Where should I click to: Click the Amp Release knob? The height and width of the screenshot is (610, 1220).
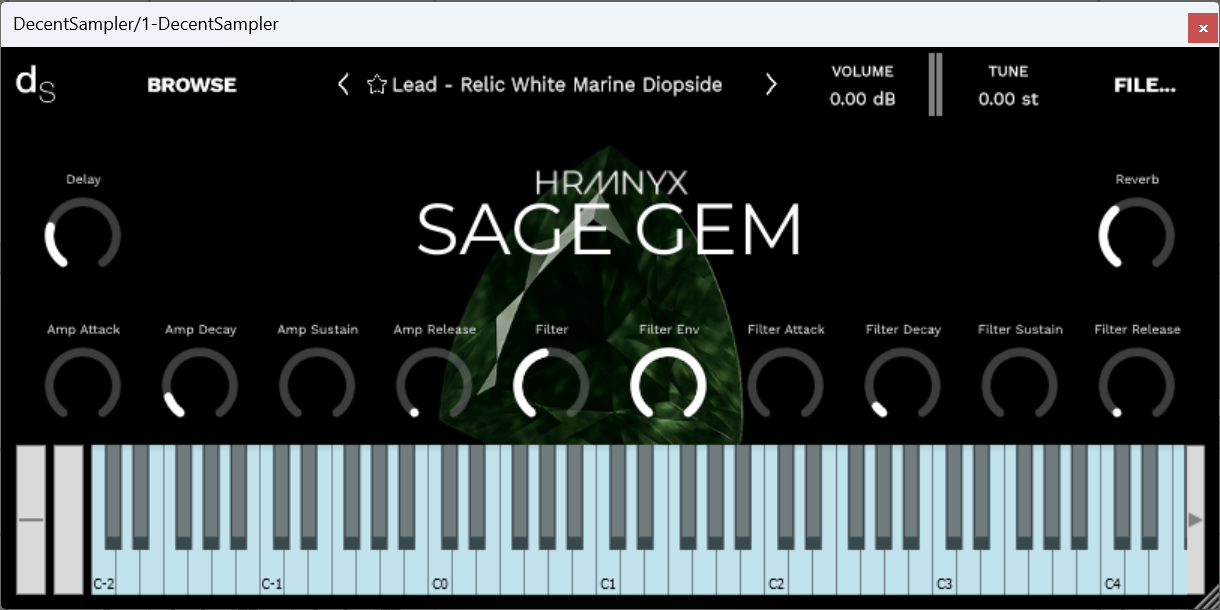[x=434, y=385]
